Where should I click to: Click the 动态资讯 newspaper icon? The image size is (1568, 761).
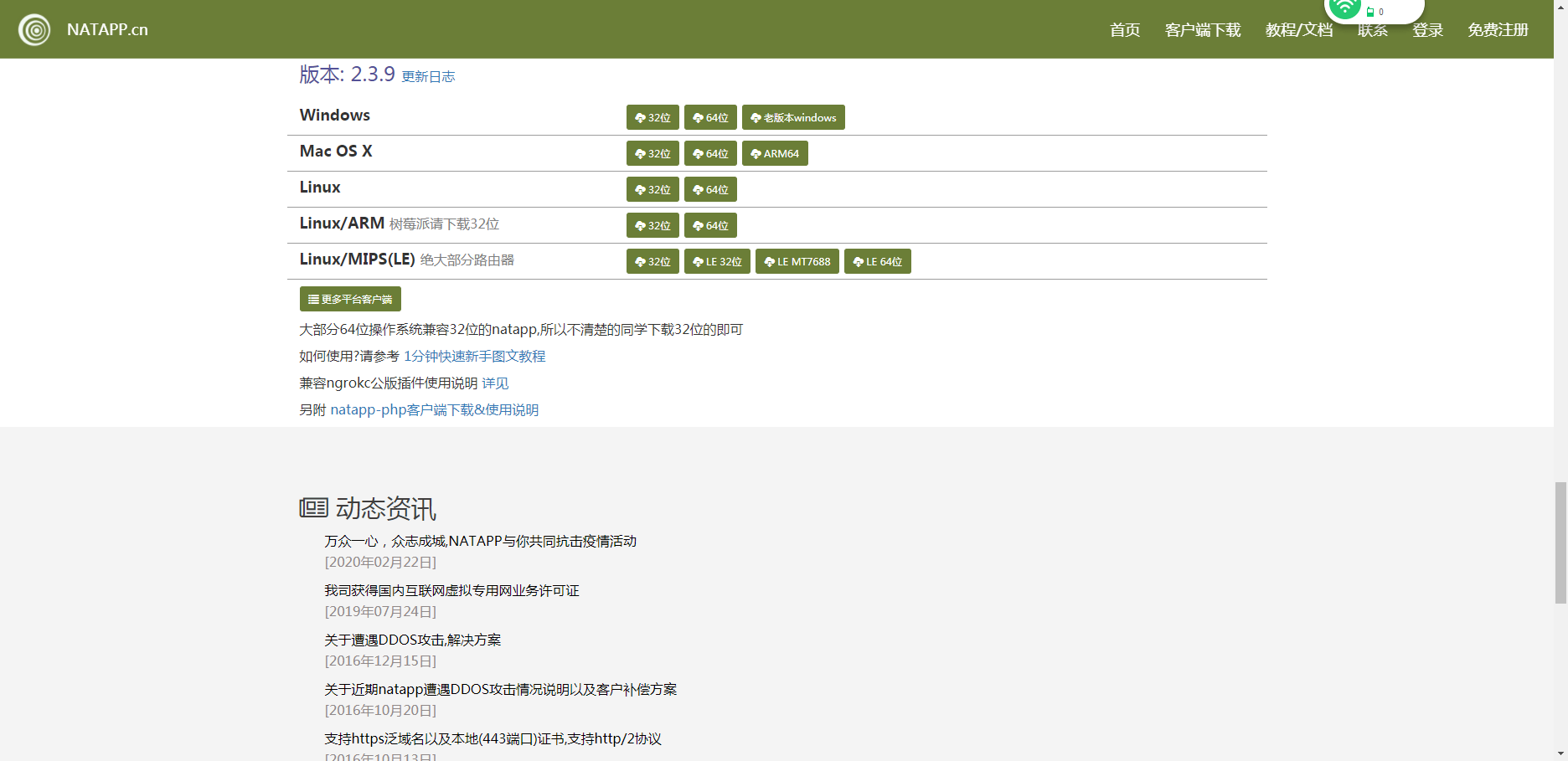click(313, 507)
